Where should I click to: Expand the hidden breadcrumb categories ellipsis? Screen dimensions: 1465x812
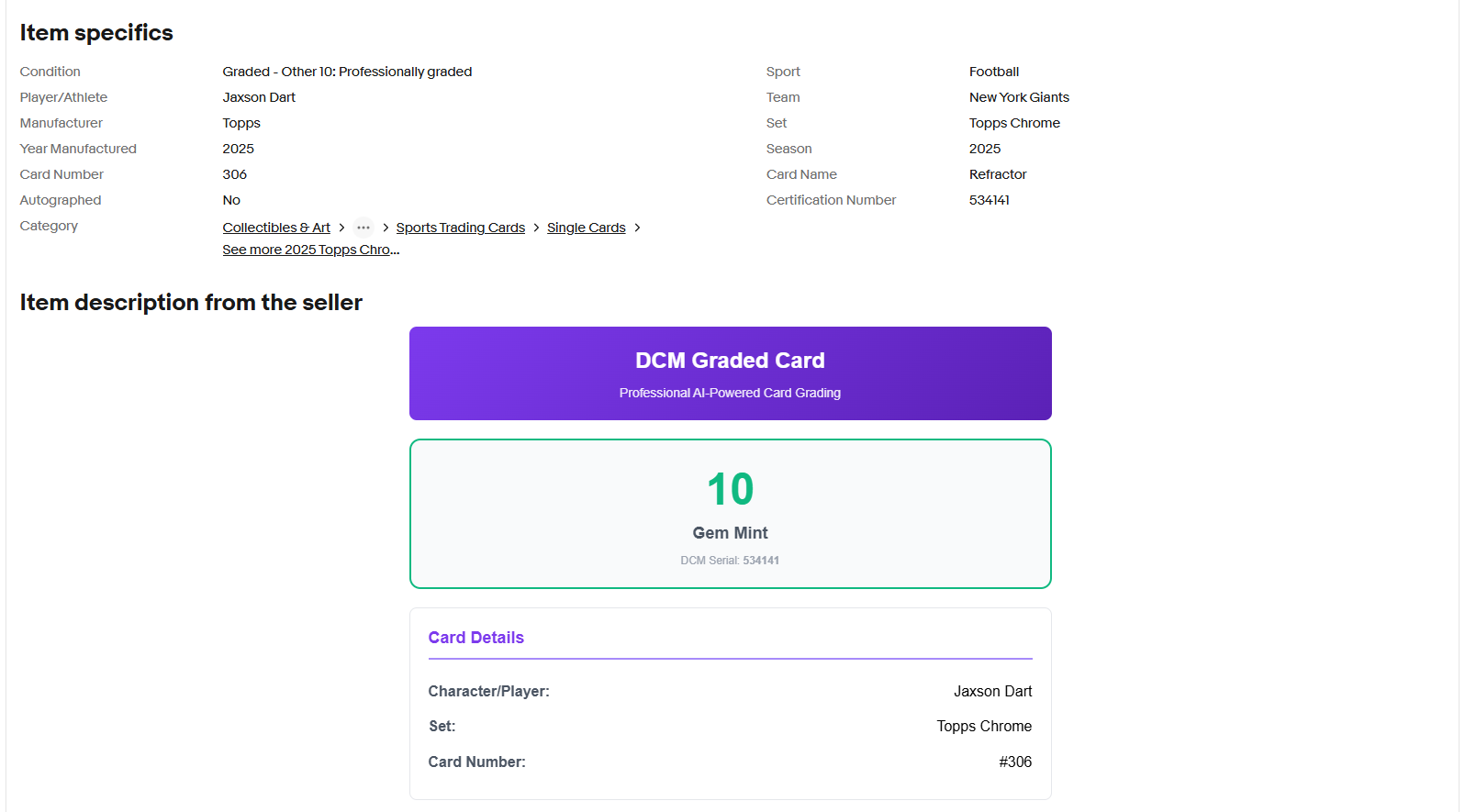click(x=363, y=228)
